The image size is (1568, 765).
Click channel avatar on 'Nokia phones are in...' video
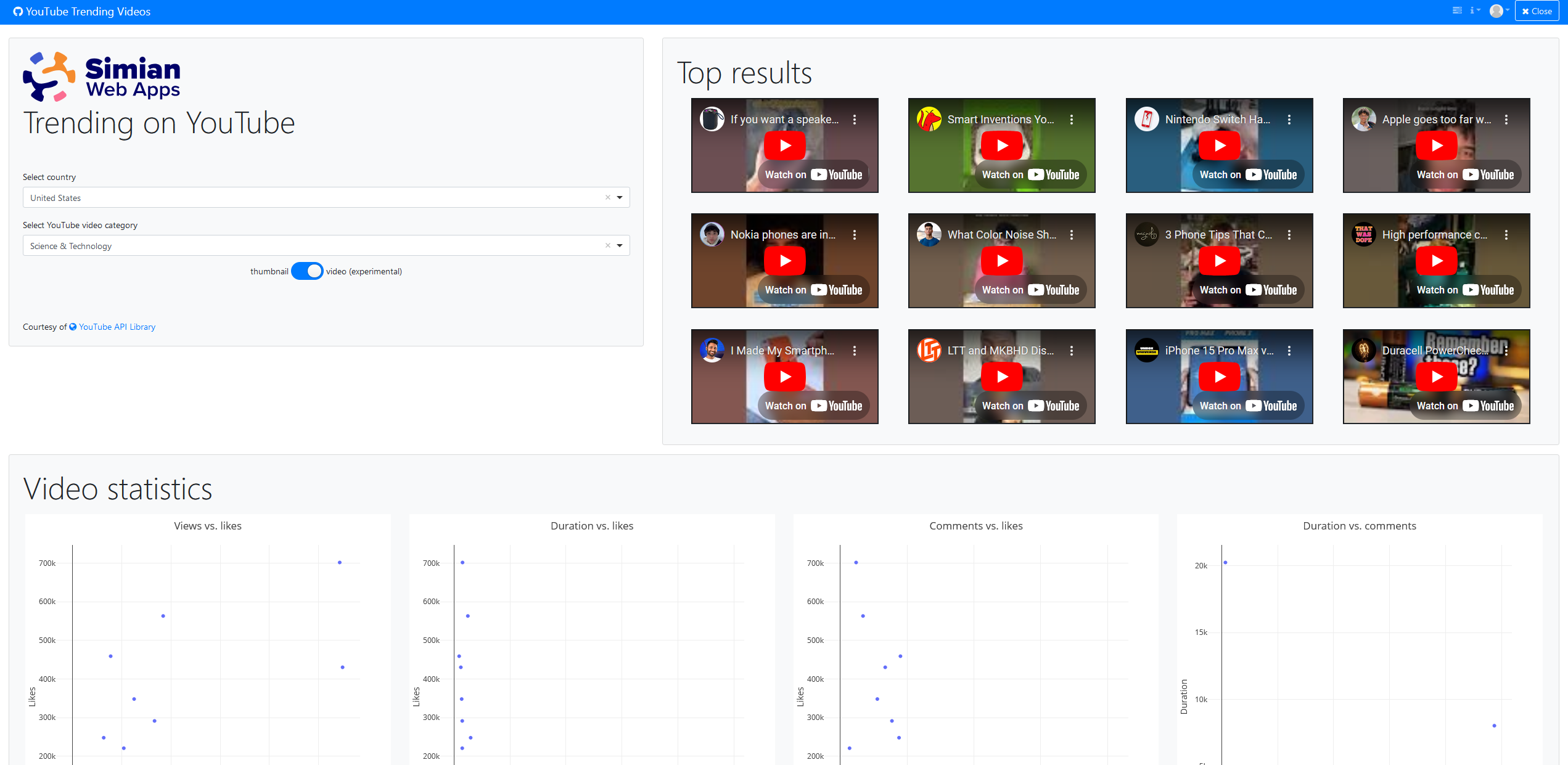712,234
